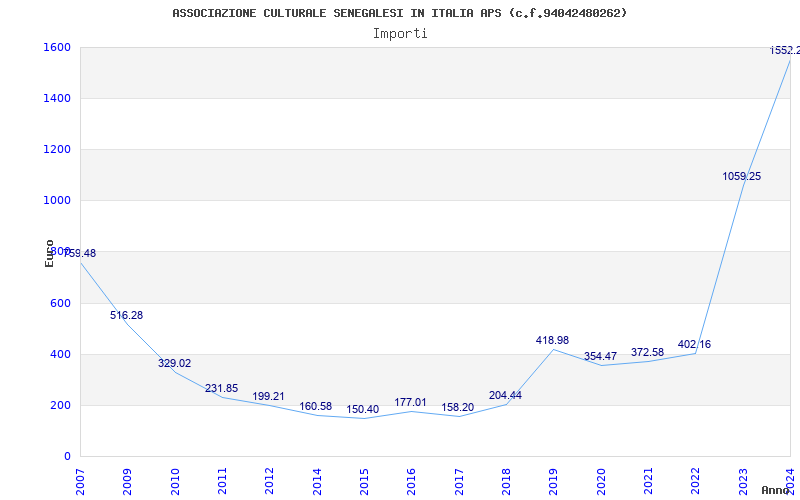The height and width of the screenshot is (500, 800).
Task: Select the 150.40 data label
Action: click(x=363, y=410)
